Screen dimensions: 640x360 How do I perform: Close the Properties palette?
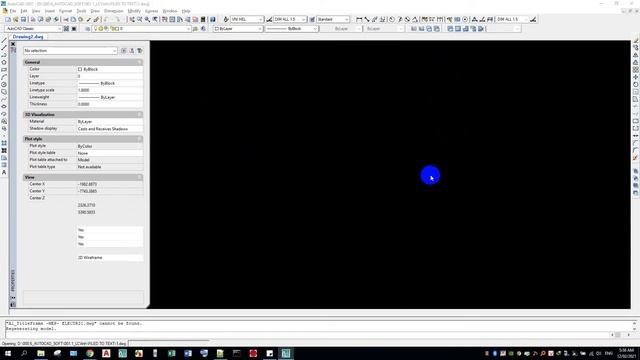click(13, 44)
